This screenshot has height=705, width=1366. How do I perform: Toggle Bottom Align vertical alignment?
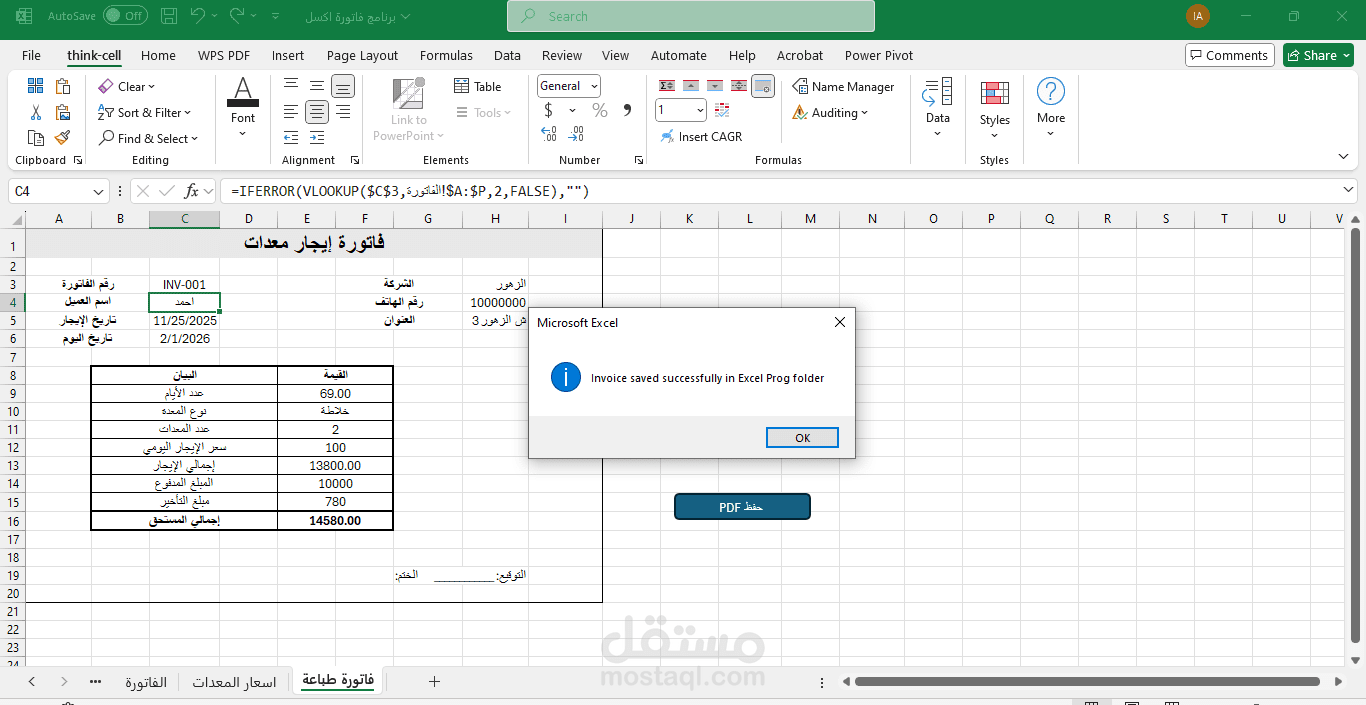click(x=343, y=86)
